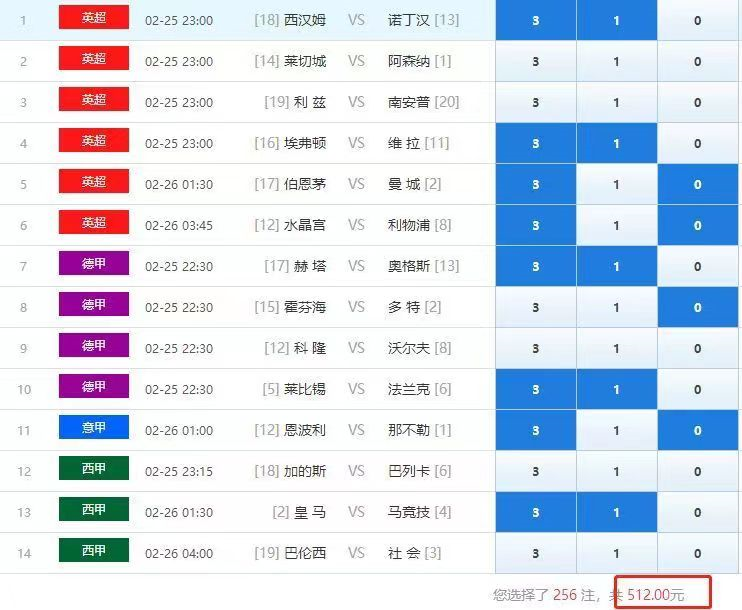Image resolution: width=742 pixels, height=610 pixels.
Task: Select 3 for 霍芬海 vs 多特
Action: coord(536,308)
